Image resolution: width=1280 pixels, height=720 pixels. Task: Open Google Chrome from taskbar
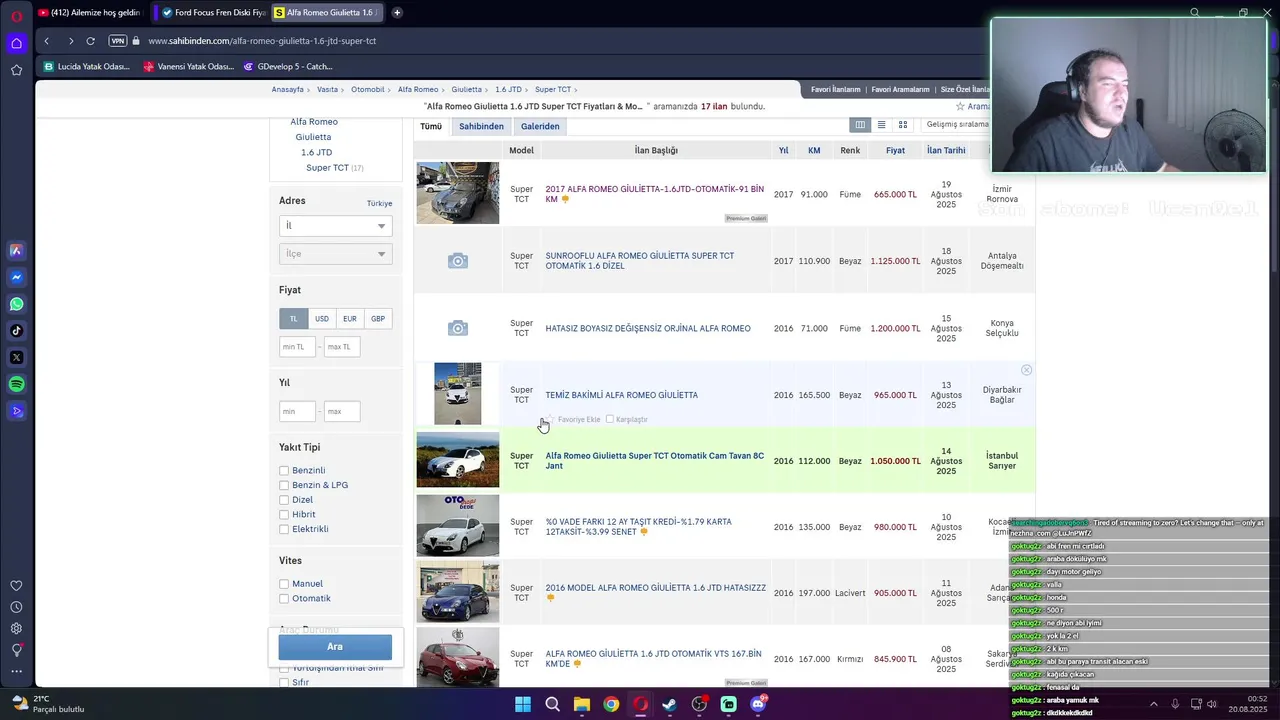point(611,704)
